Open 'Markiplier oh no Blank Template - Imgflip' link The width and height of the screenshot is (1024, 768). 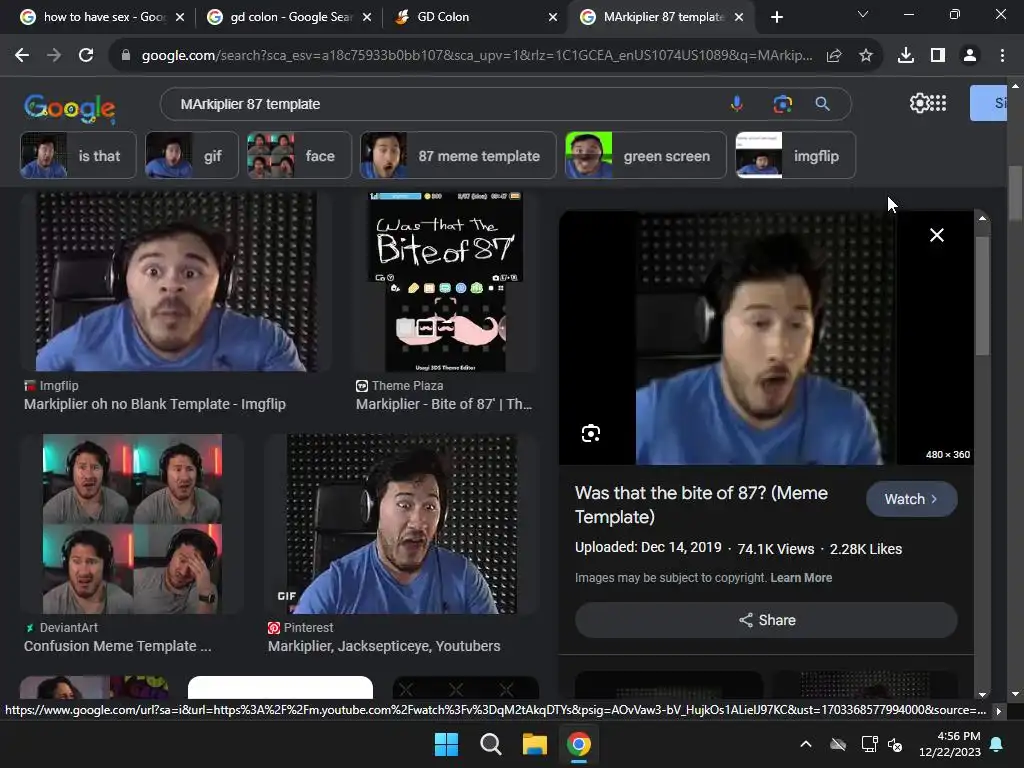tap(155, 404)
